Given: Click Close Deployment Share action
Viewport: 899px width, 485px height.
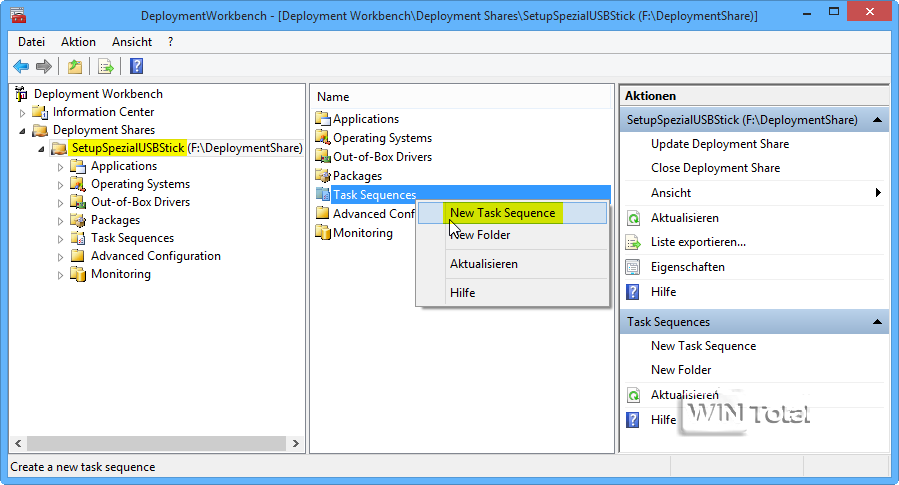Looking at the screenshot, I should (716, 168).
